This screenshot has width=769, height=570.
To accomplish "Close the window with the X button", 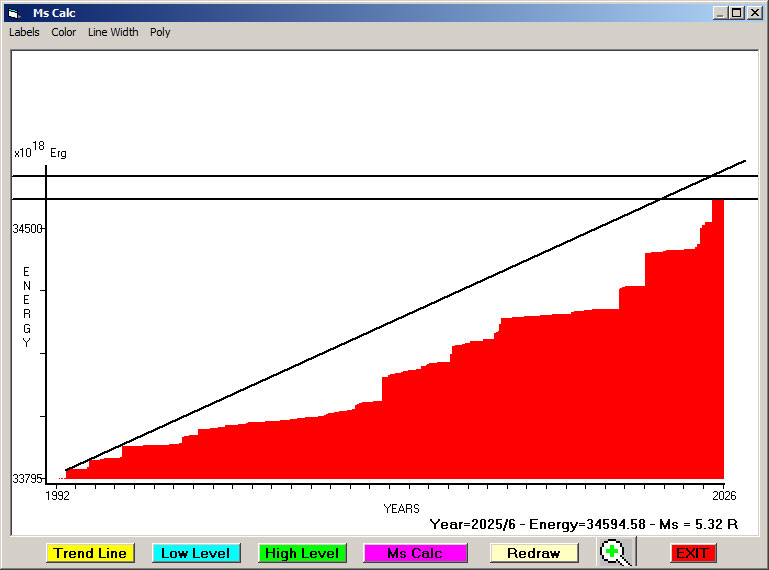I will (x=754, y=13).
